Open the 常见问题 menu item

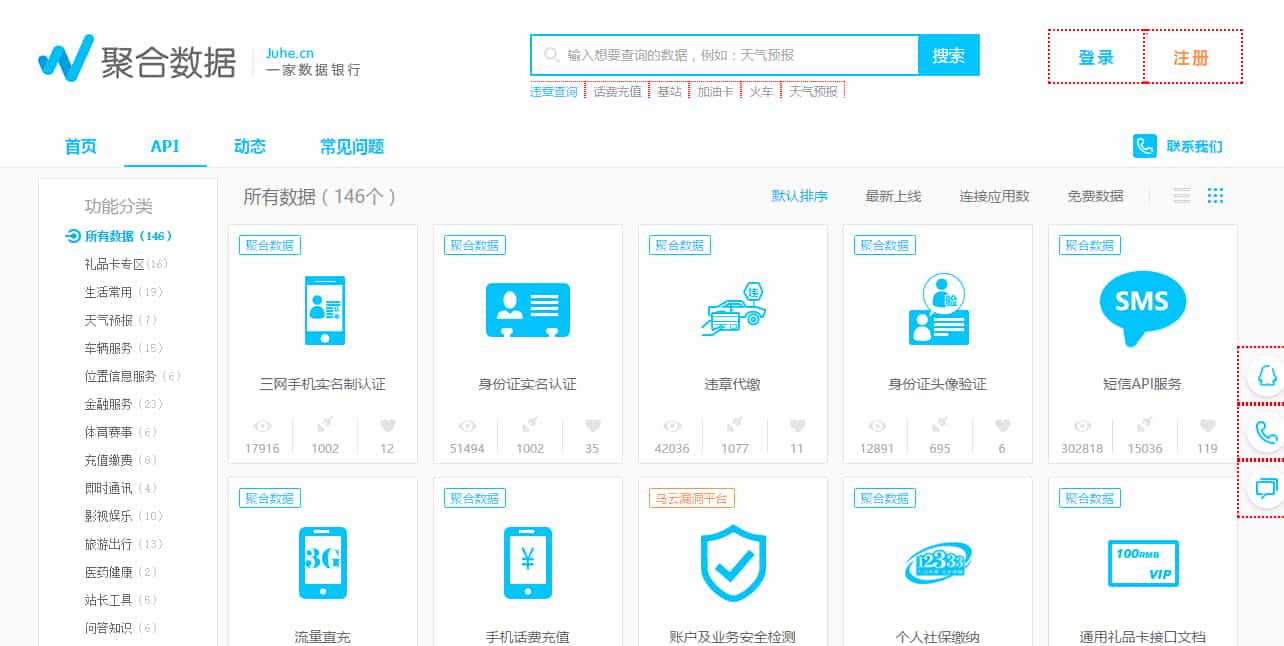pos(351,146)
